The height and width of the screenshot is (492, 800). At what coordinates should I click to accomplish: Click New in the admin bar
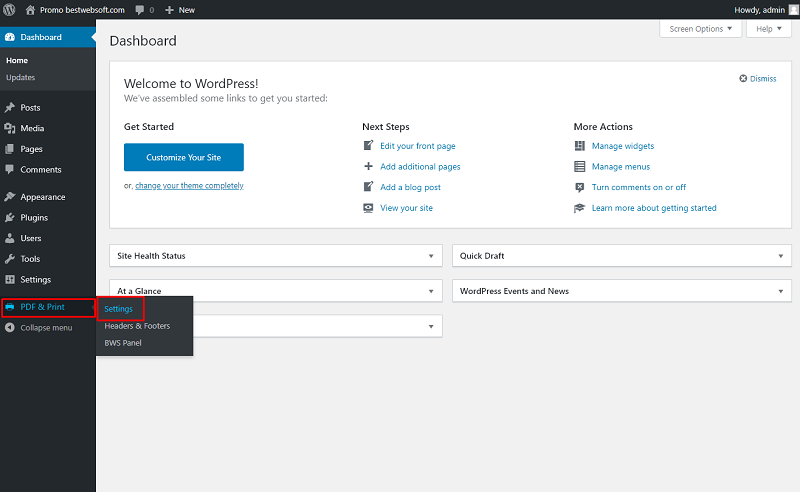(x=187, y=10)
